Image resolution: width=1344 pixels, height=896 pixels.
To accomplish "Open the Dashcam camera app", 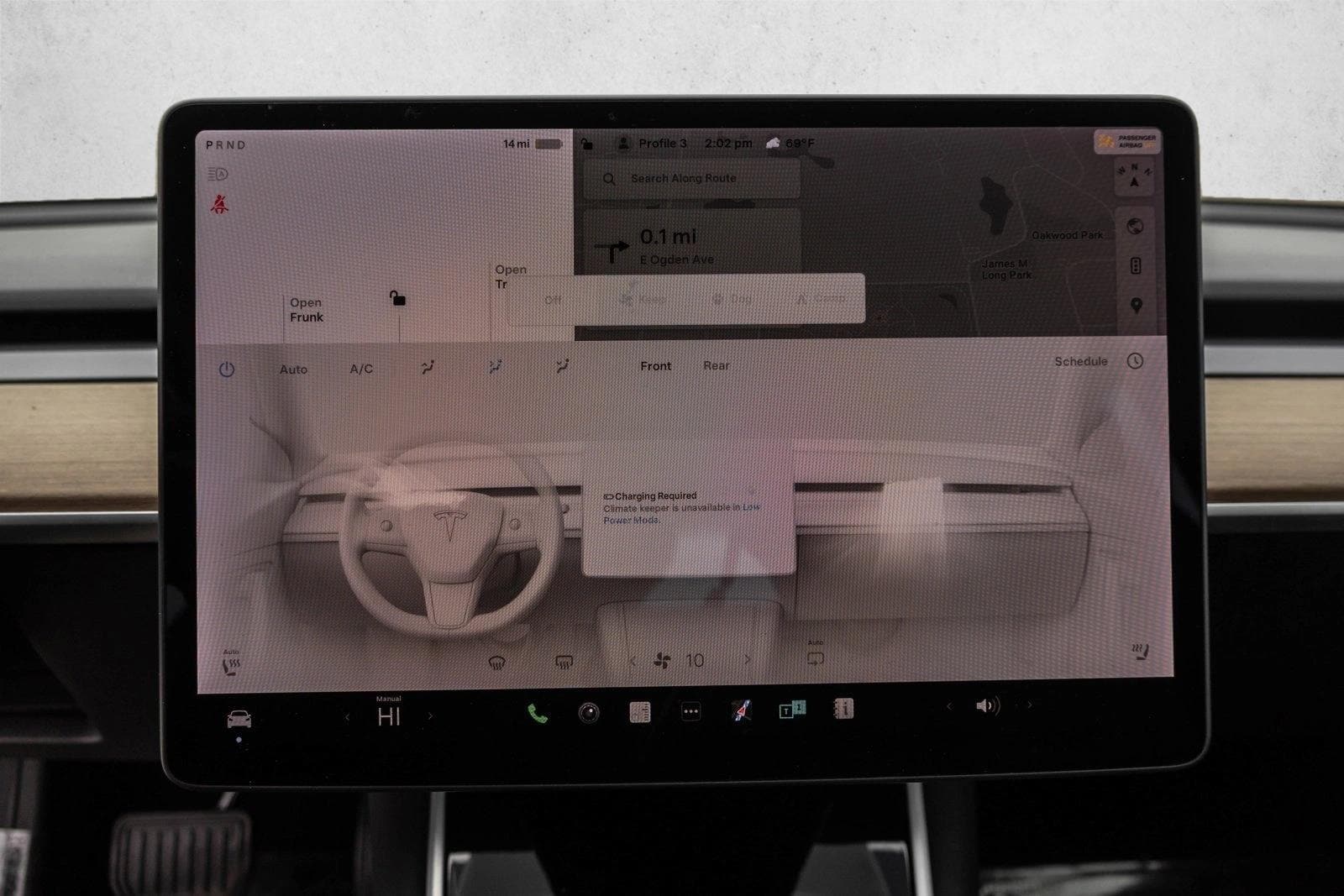I will [x=589, y=713].
